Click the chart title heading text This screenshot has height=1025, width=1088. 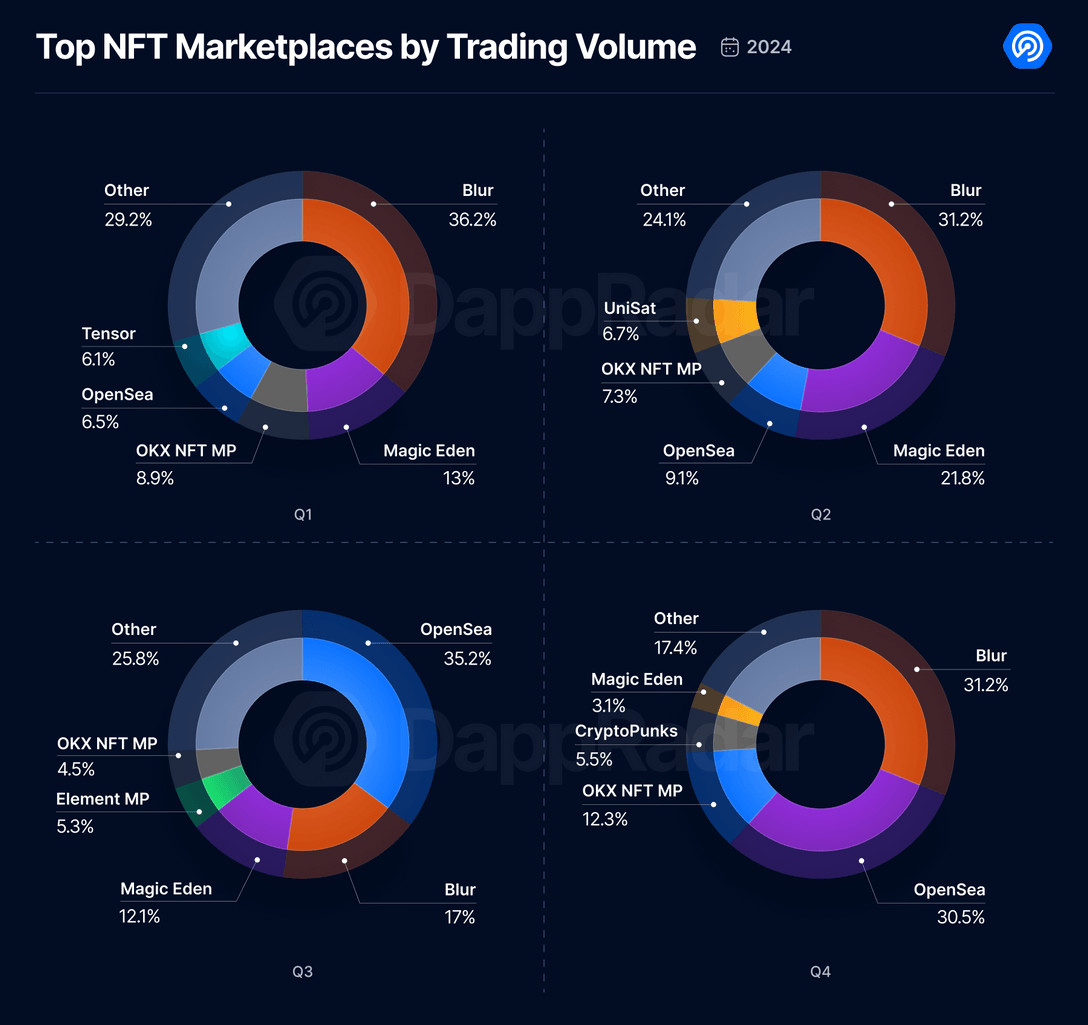[366, 47]
